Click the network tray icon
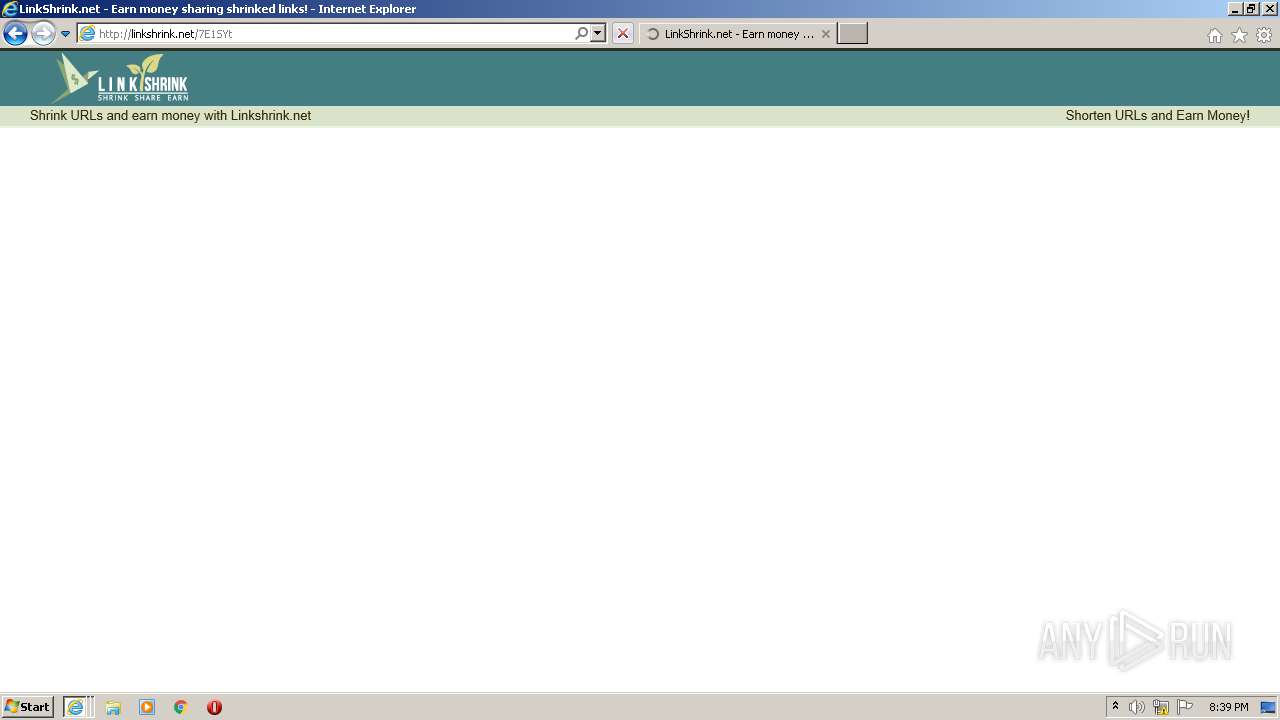Viewport: 1280px width, 720px height. click(x=1161, y=707)
